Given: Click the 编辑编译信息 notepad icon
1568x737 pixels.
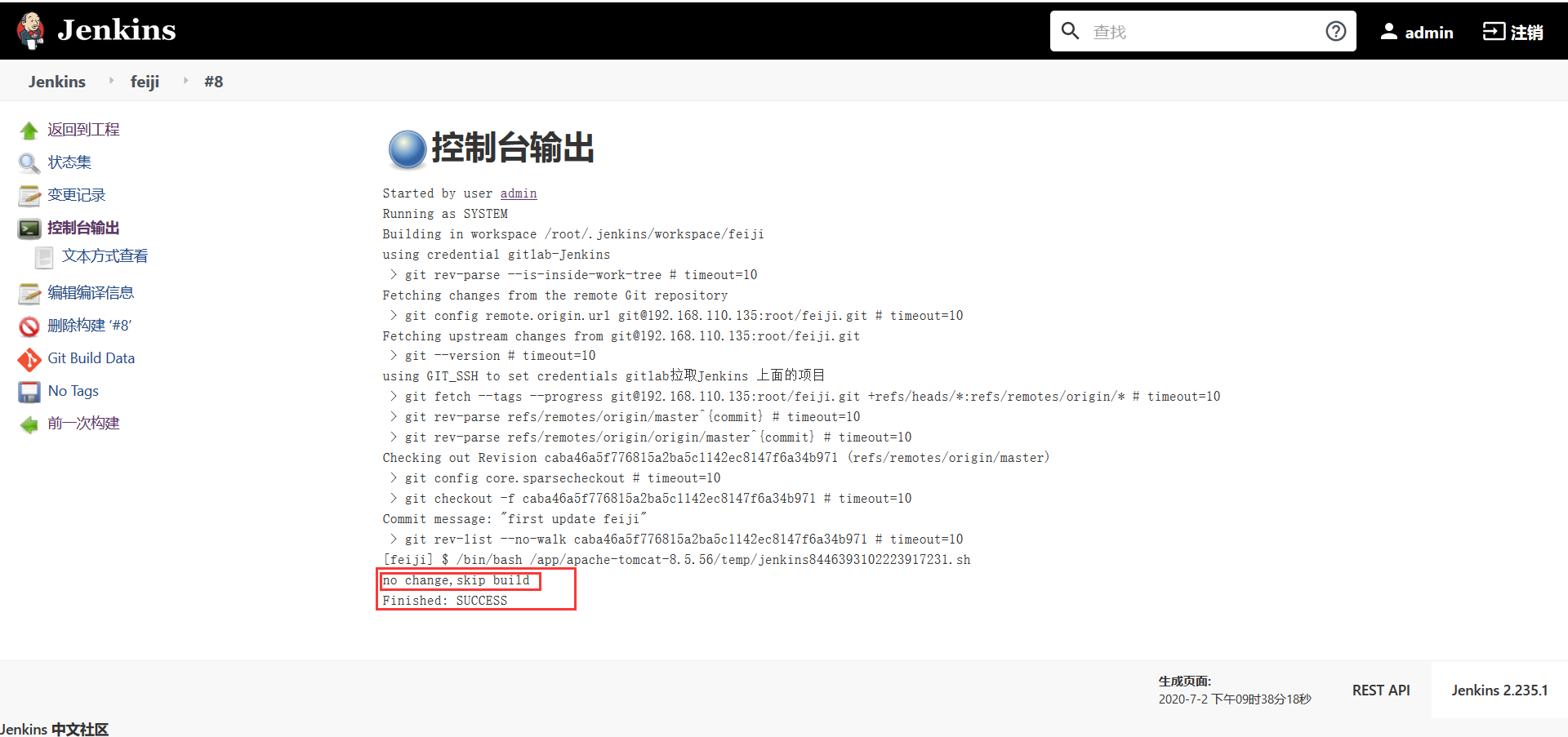Looking at the screenshot, I should (x=29, y=294).
